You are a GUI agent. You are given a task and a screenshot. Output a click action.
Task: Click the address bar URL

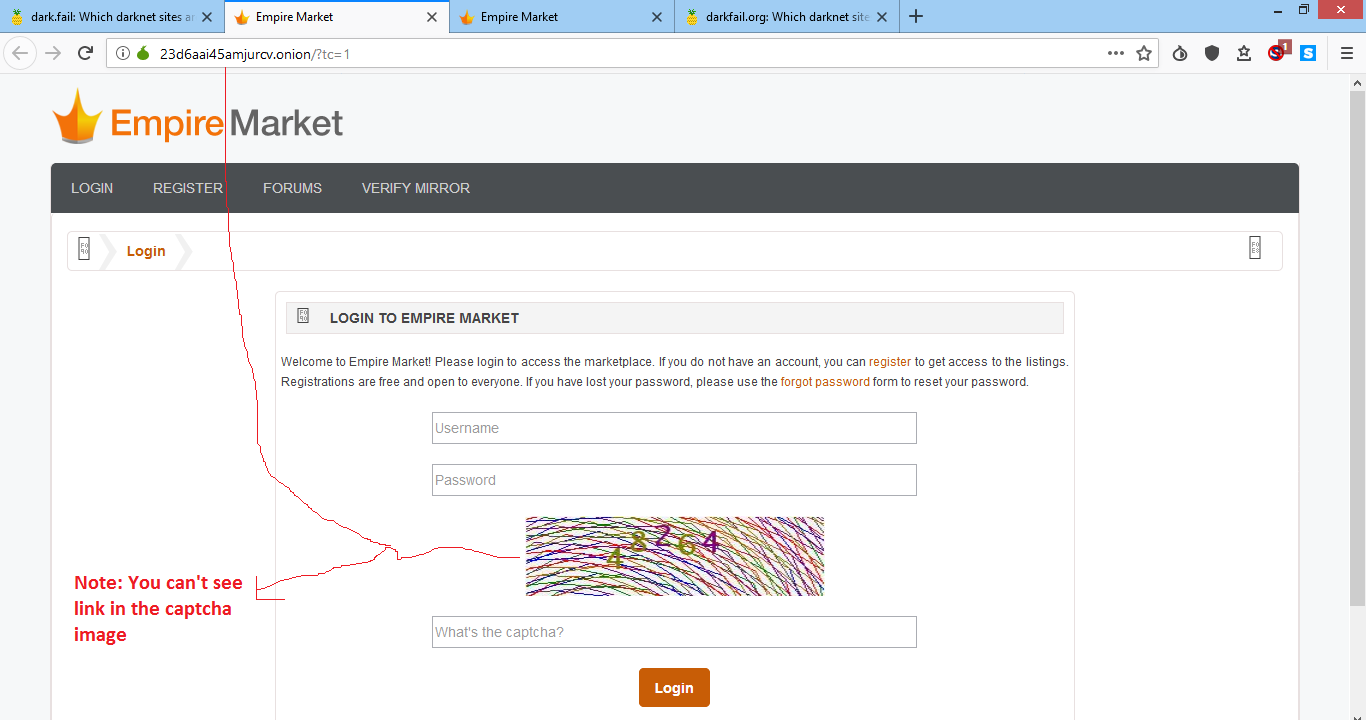click(x=255, y=54)
